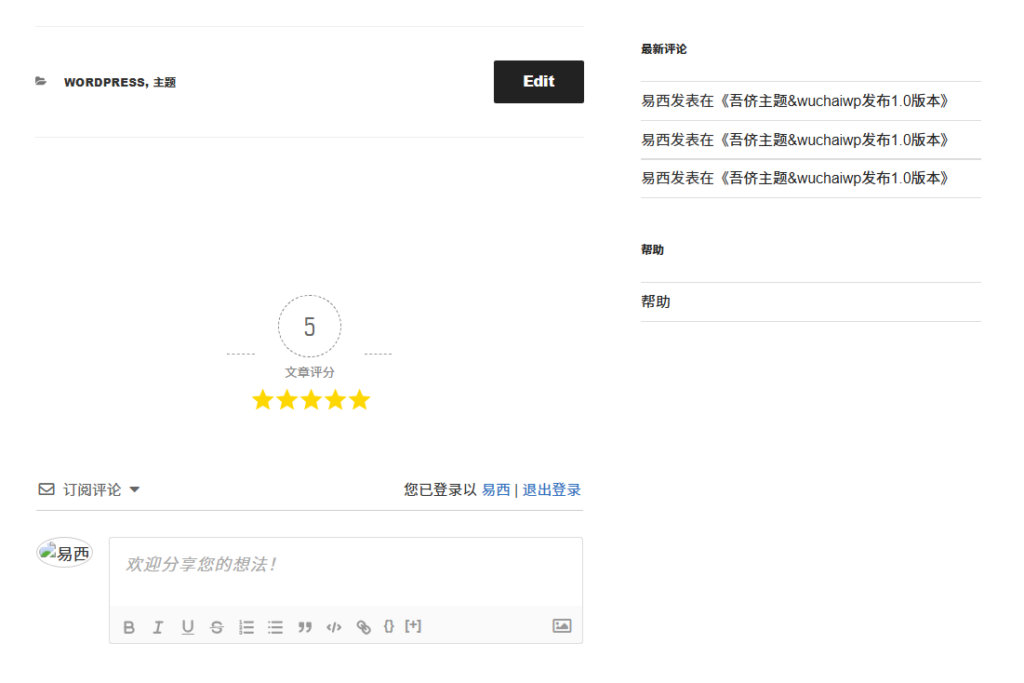Rate the article with the second star
The width and height of the screenshot is (1024, 683).
287,400
